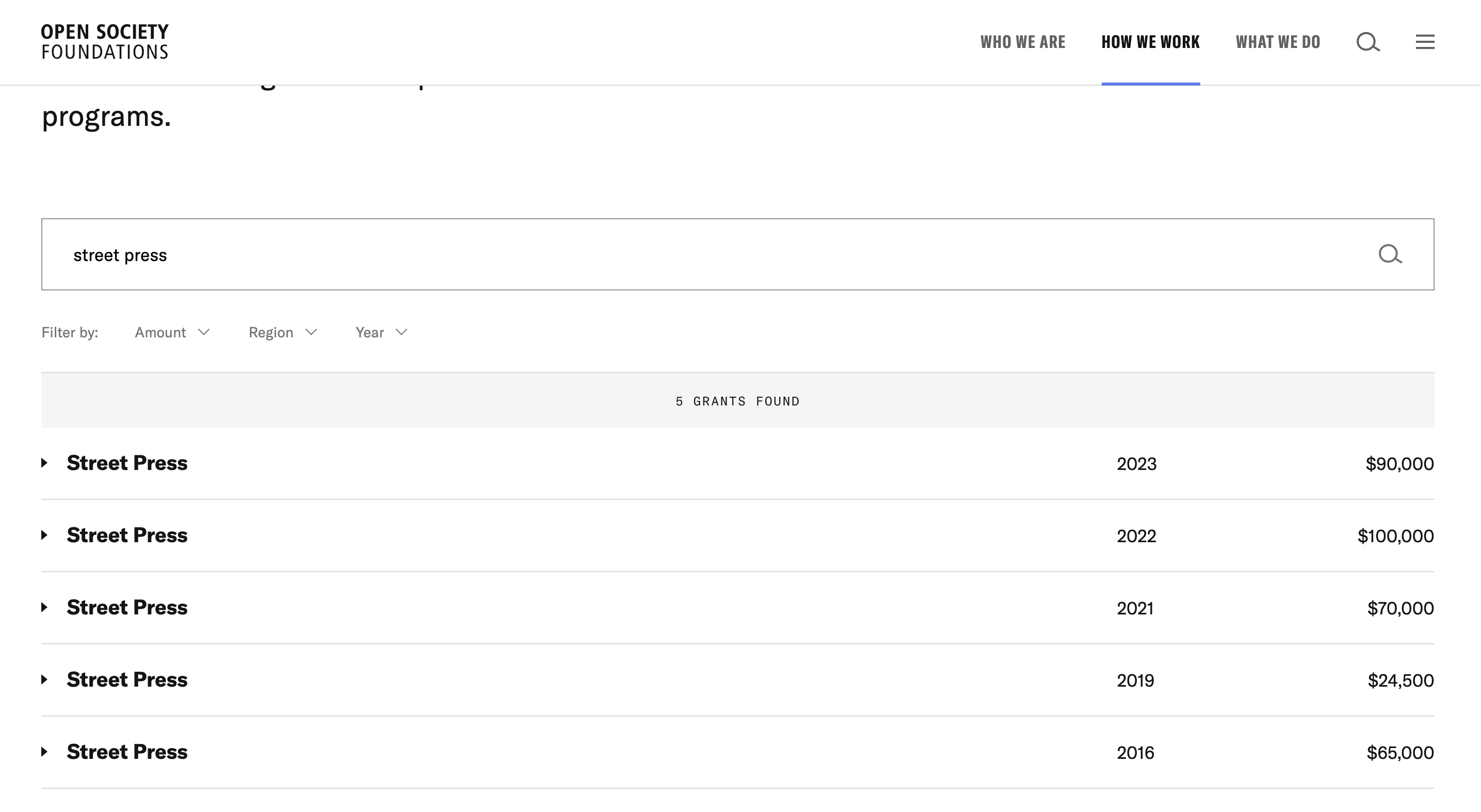Open the Year filter dropdown
1481x812 pixels.
click(382, 332)
